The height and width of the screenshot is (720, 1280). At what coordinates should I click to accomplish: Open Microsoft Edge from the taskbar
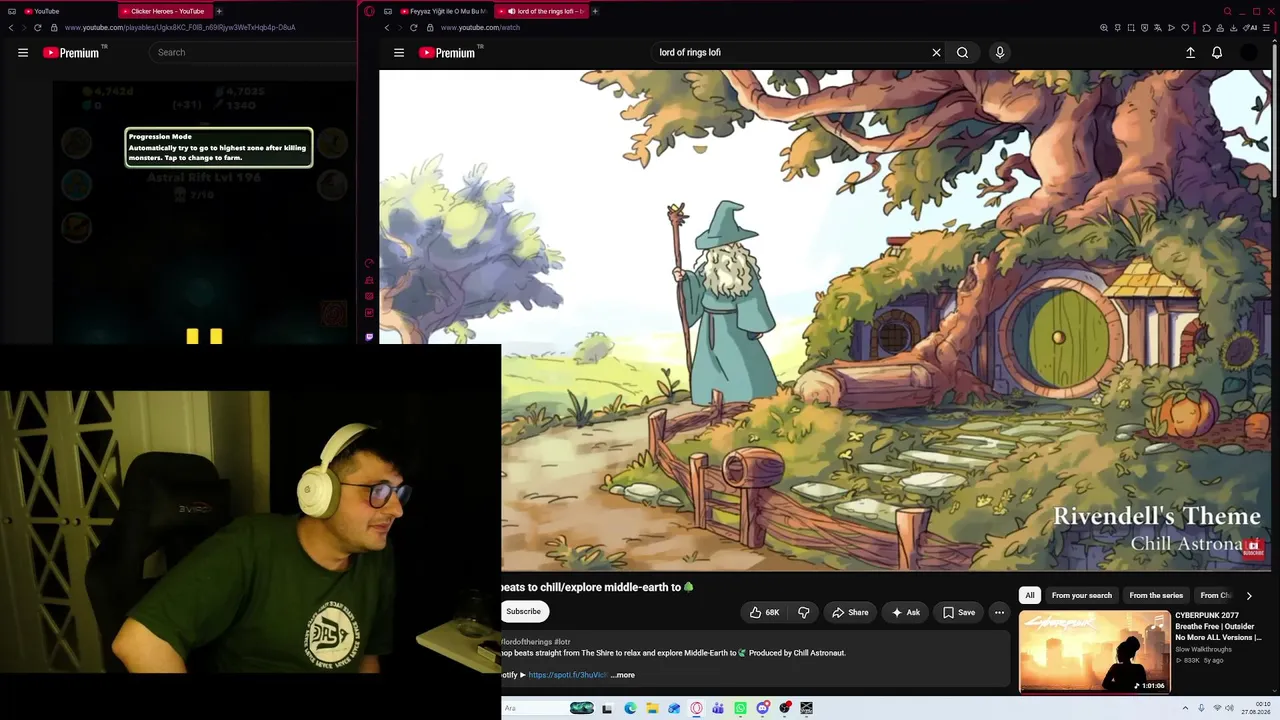(630, 708)
